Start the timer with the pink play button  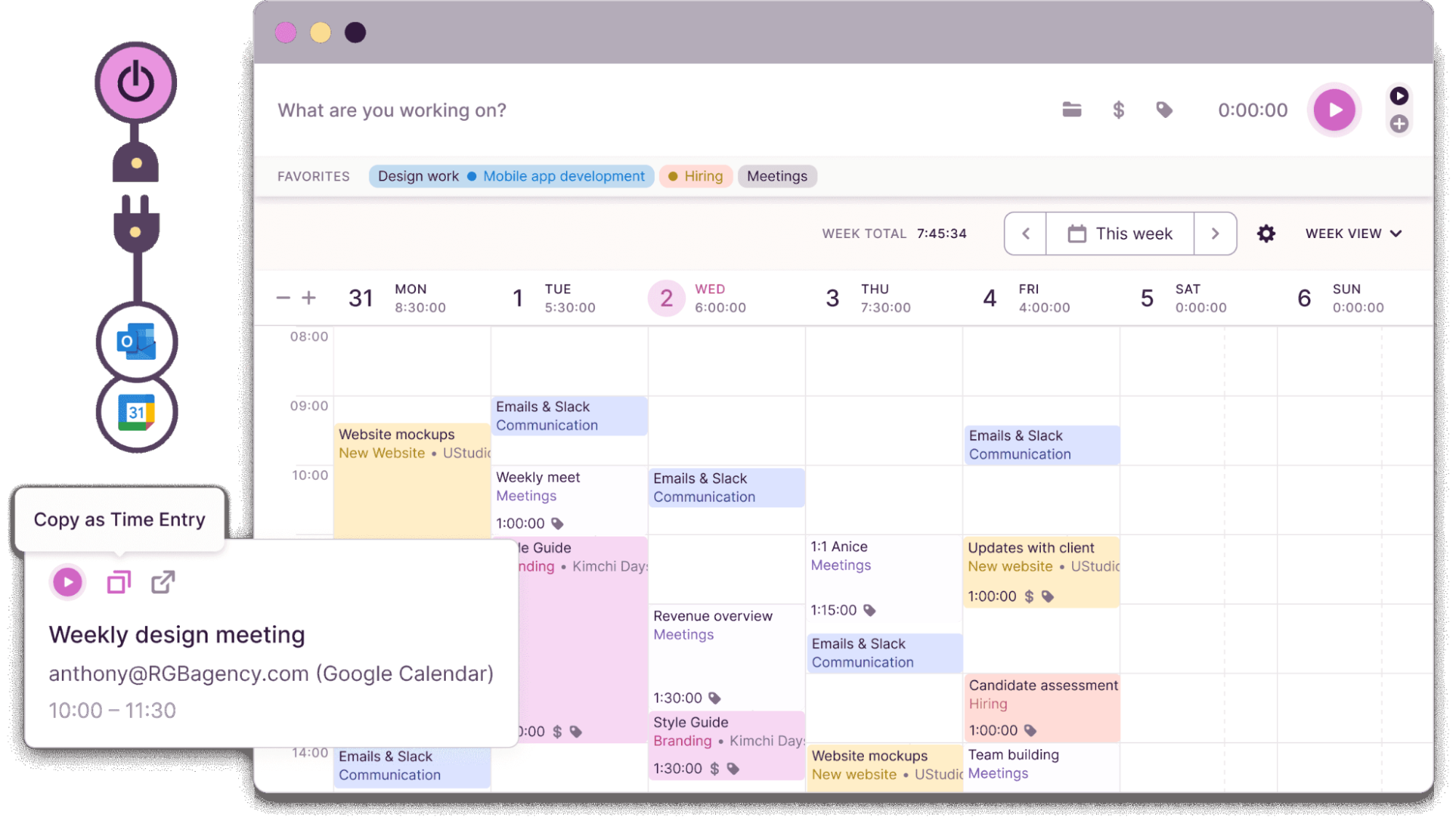coord(1334,110)
